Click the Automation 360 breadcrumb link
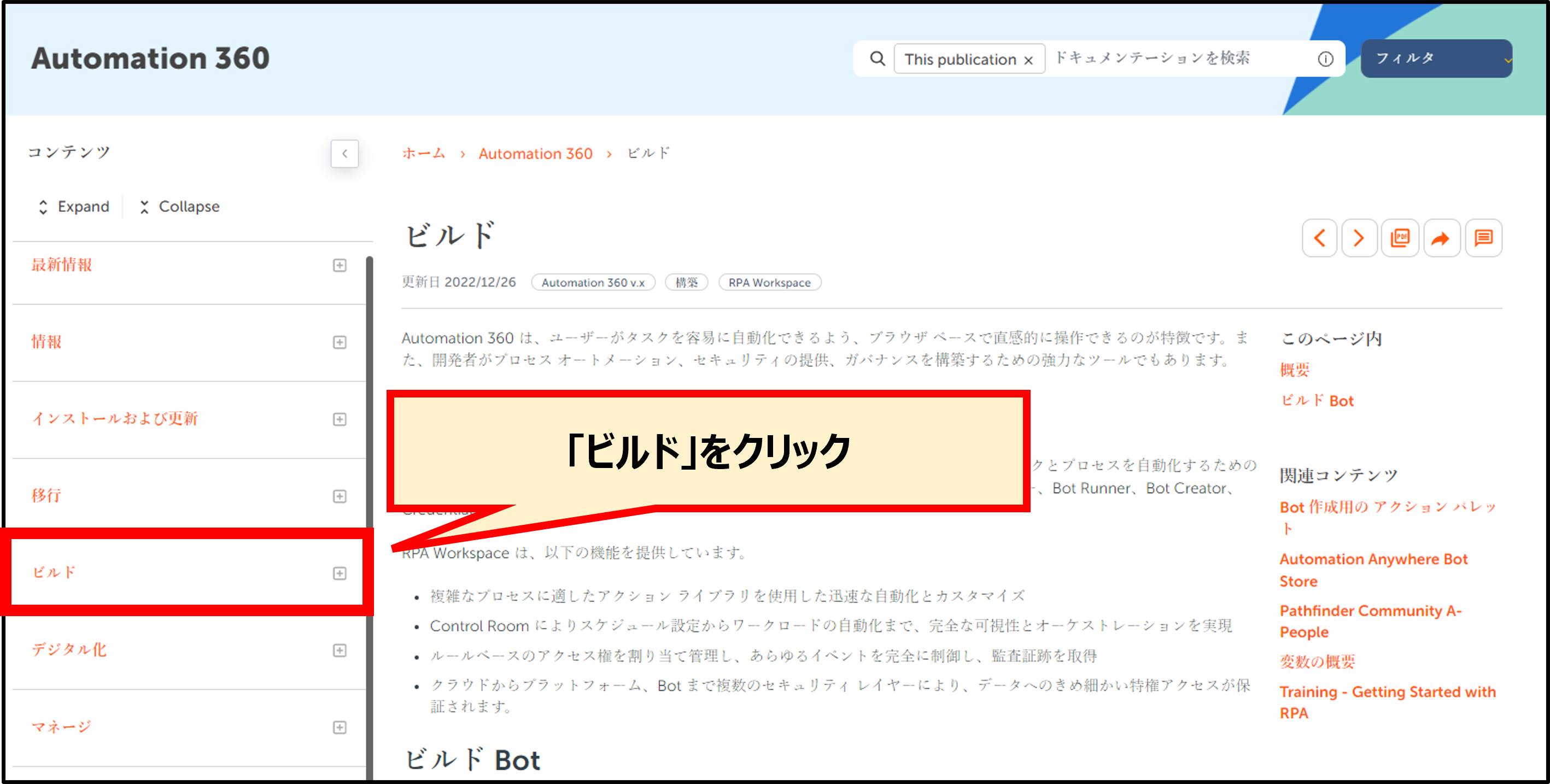Image resolution: width=1550 pixels, height=784 pixels. (x=535, y=154)
